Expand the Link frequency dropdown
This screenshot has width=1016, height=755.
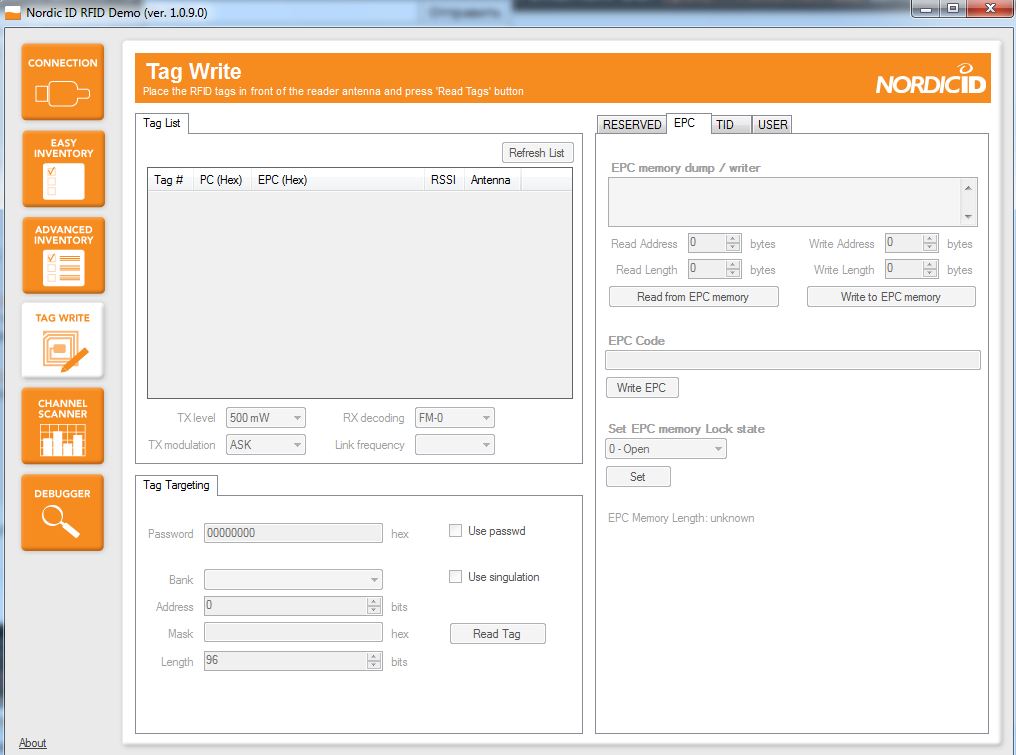point(455,445)
